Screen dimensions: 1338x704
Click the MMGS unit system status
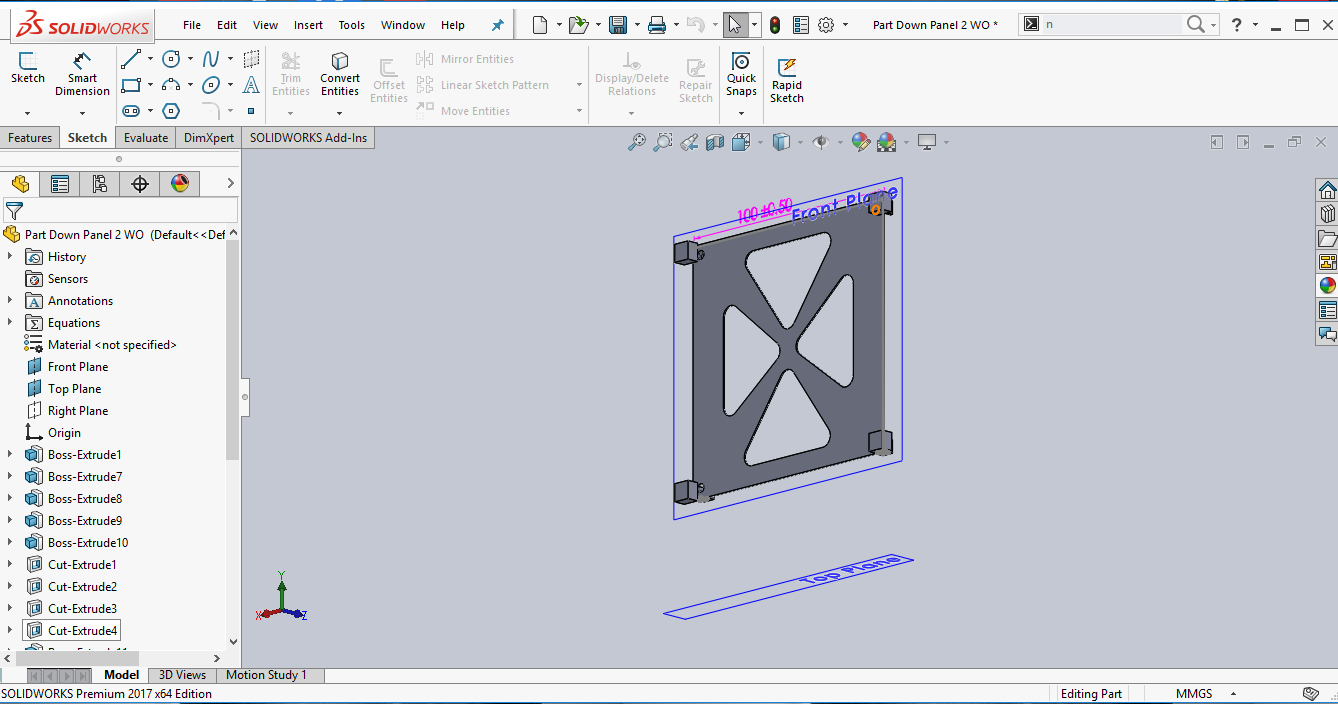1194,694
